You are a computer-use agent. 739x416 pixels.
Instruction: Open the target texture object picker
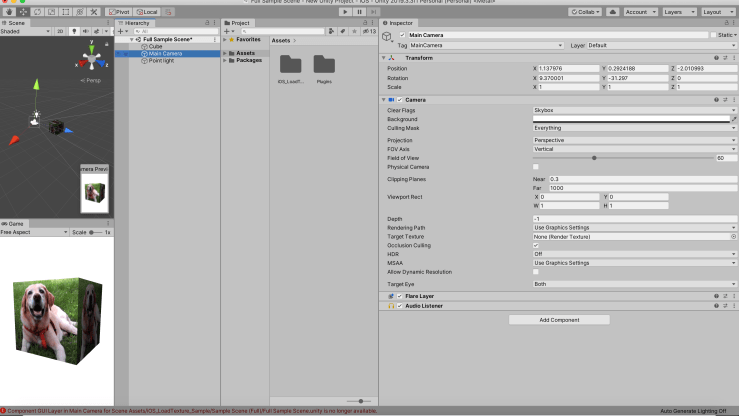733,236
